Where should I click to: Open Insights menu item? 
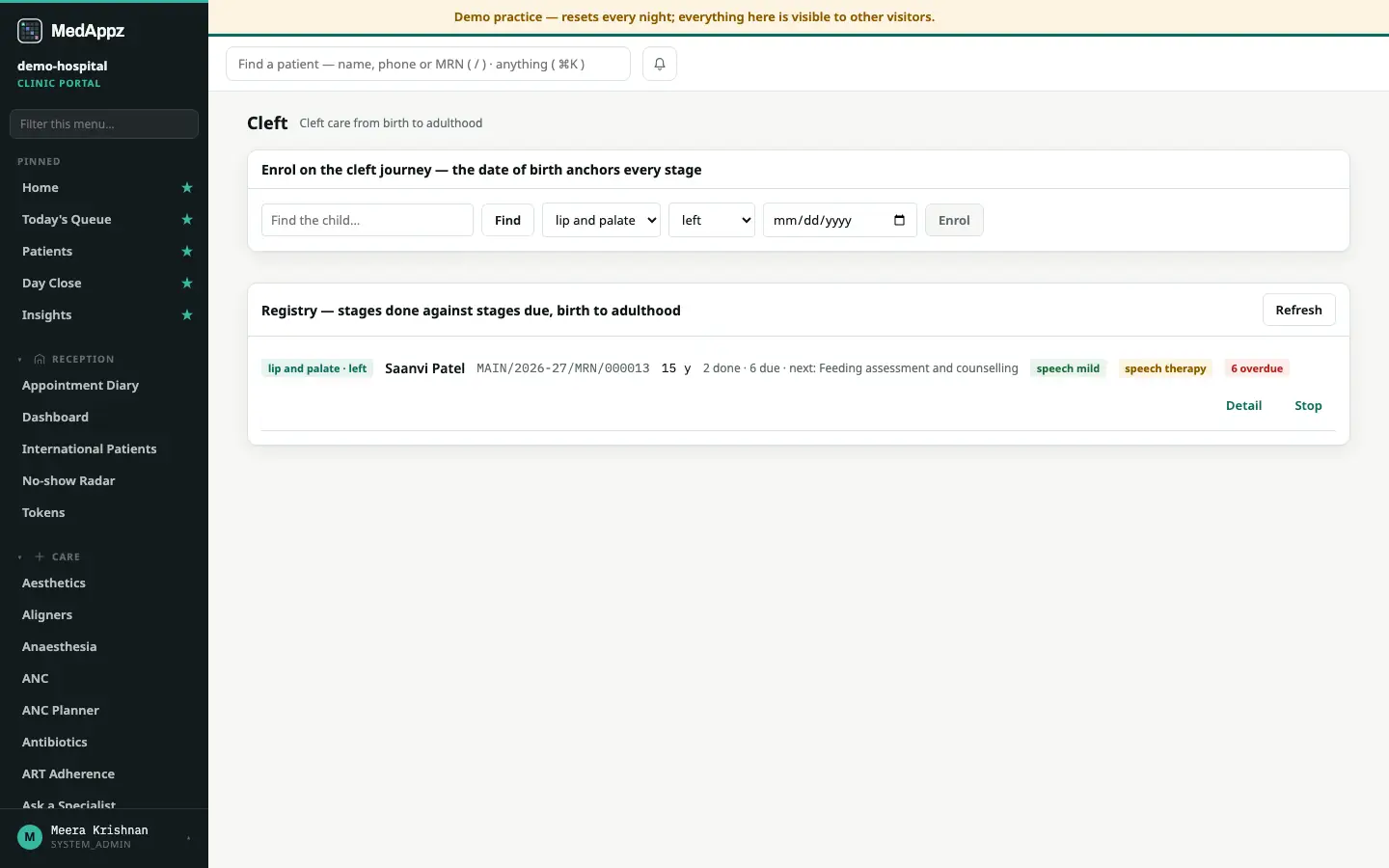click(47, 315)
